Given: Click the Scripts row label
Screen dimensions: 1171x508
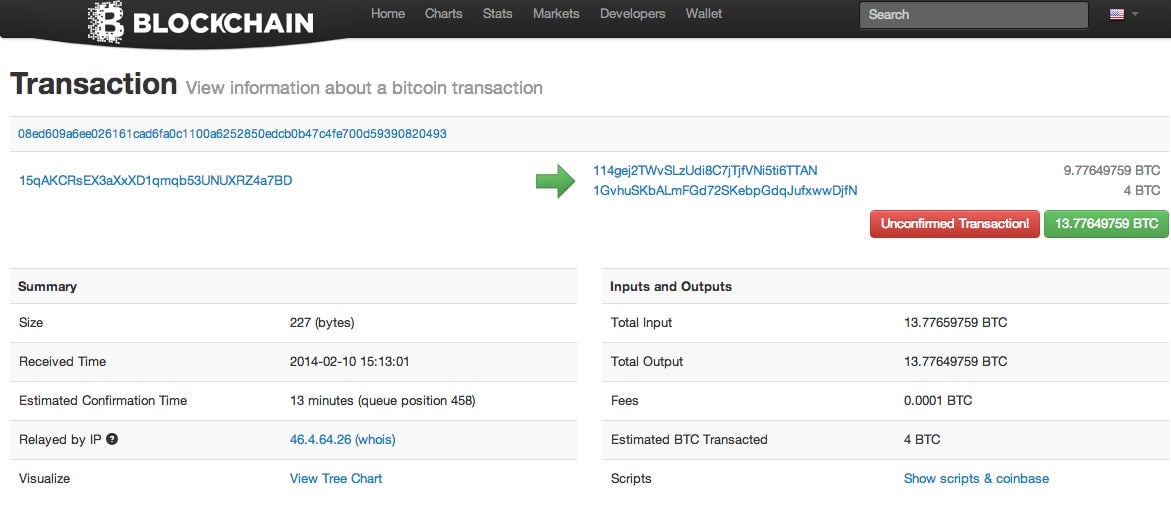Looking at the screenshot, I should 631,478.
